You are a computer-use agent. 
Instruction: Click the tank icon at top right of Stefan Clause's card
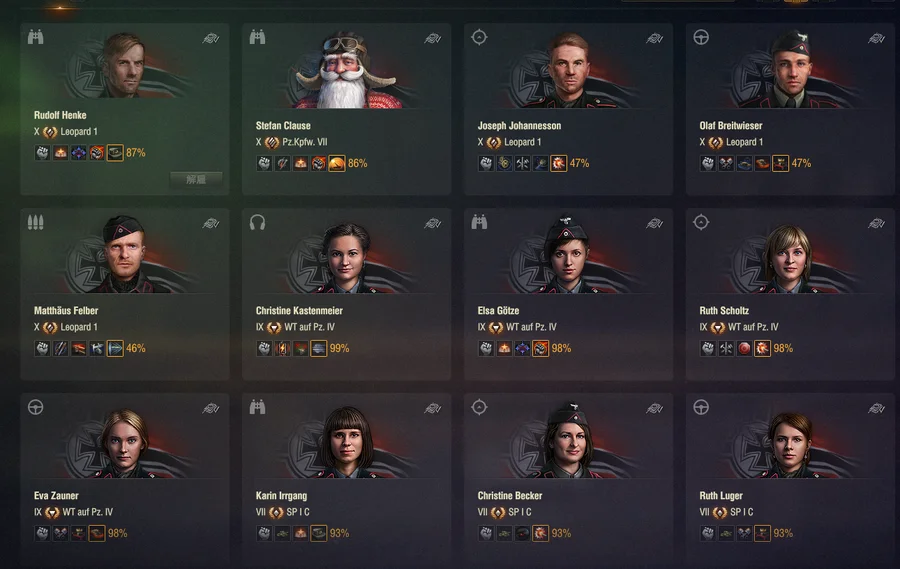tap(433, 38)
